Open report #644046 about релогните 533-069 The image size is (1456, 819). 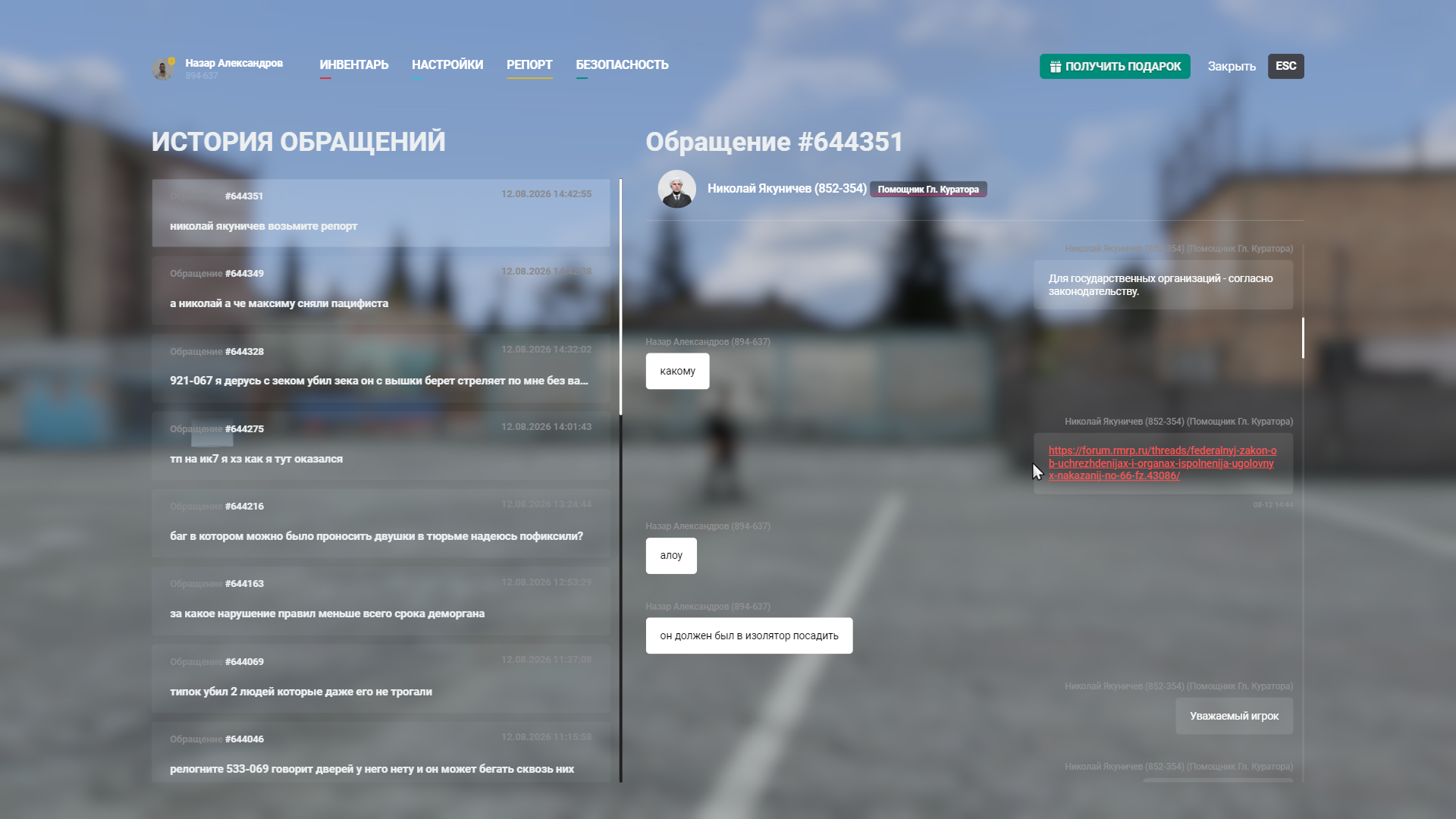381,752
